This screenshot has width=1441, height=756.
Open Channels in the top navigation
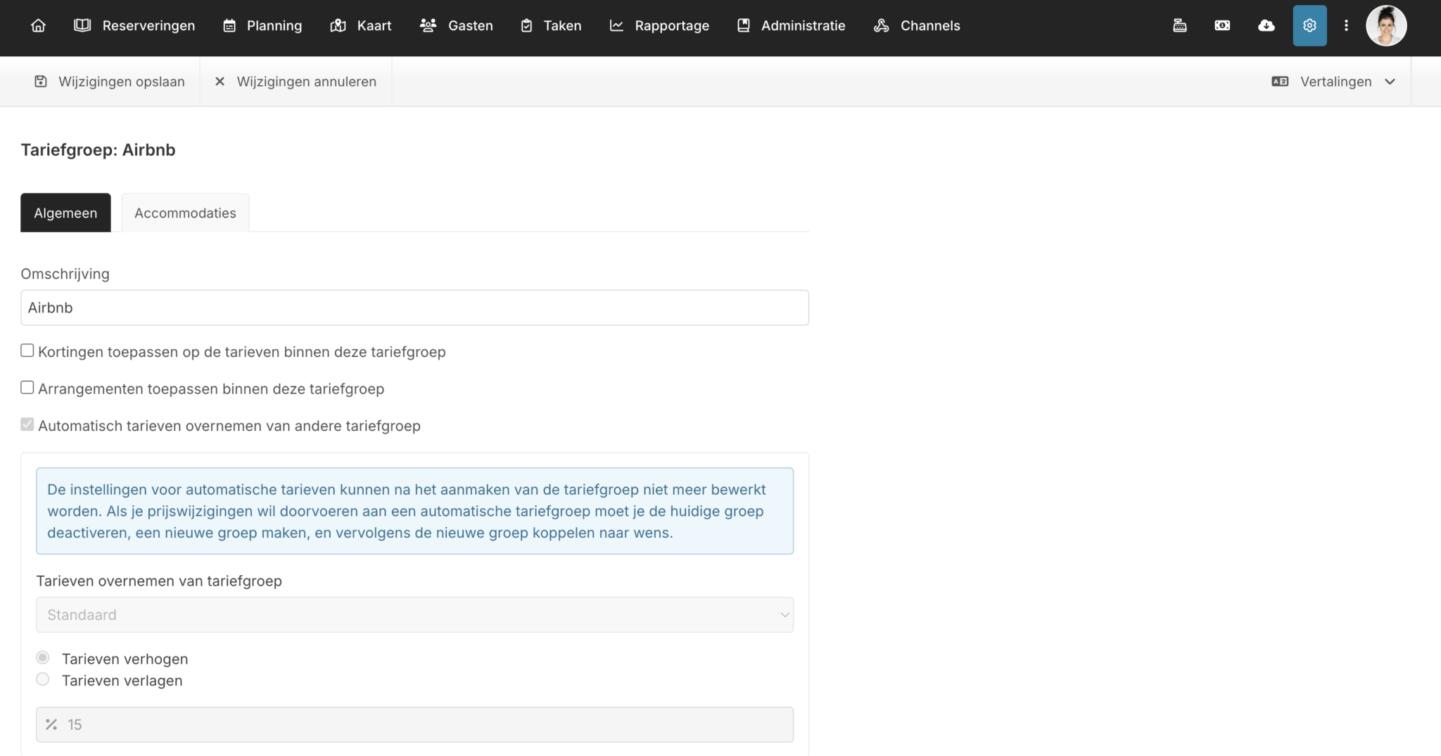pos(917,26)
